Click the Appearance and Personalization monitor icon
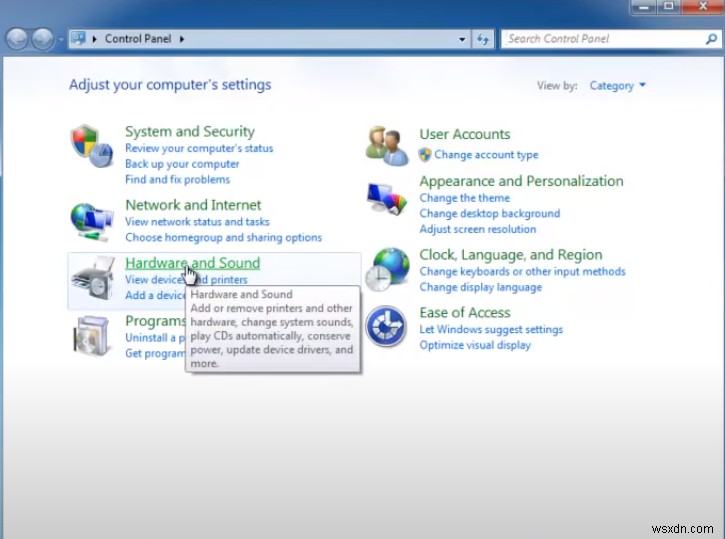 tap(386, 200)
